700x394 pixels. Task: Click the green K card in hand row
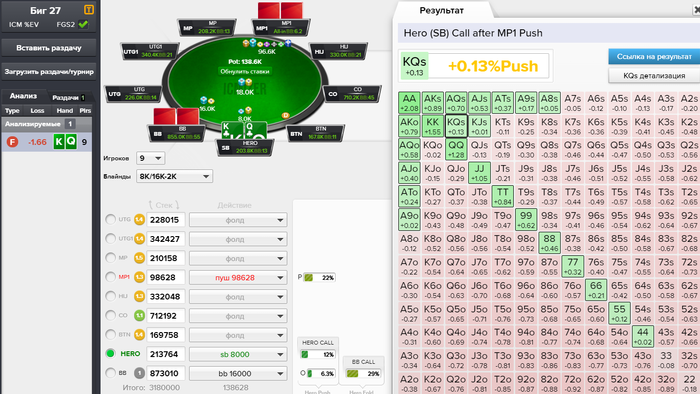[x=59, y=142]
